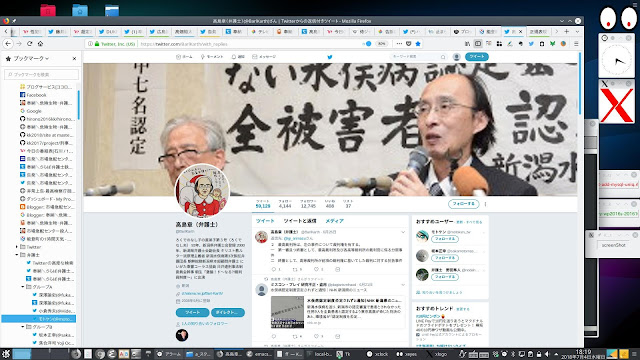Bookmark this page with the star icon

pos(418,44)
